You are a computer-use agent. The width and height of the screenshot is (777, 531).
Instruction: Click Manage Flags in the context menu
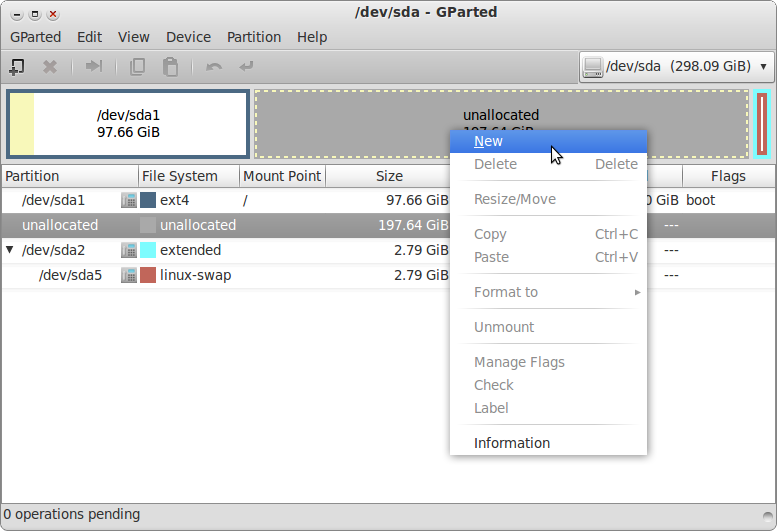pos(548,362)
